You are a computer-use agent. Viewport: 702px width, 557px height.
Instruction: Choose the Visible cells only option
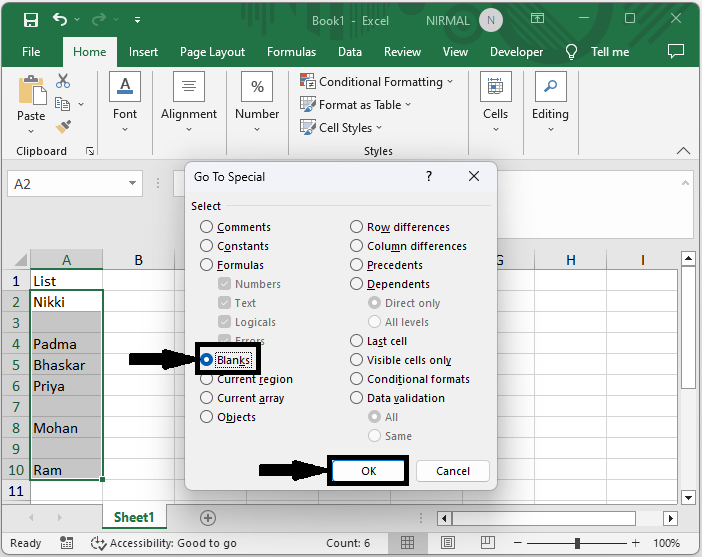(x=401, y=360)
